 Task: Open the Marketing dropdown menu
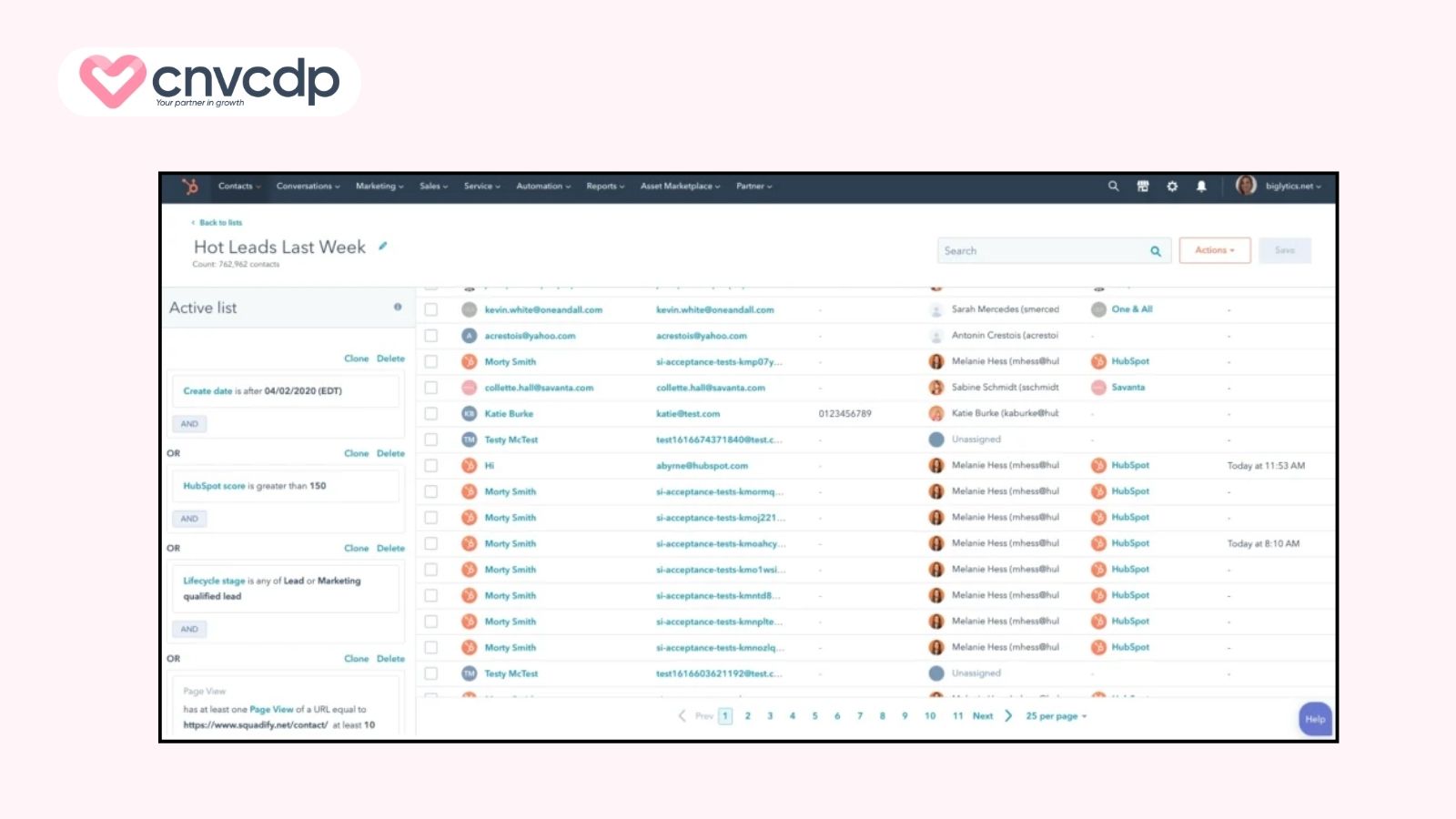[x=379, y=186]
